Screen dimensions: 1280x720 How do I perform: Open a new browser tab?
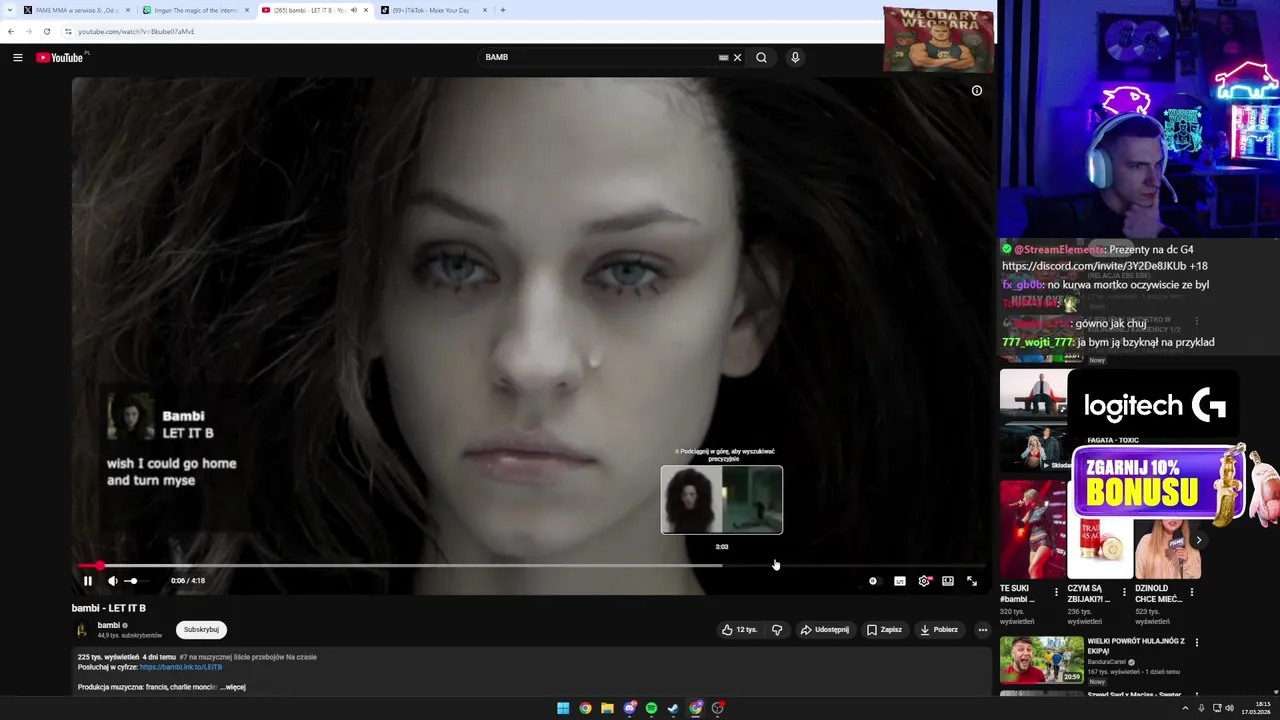point(503,10)
